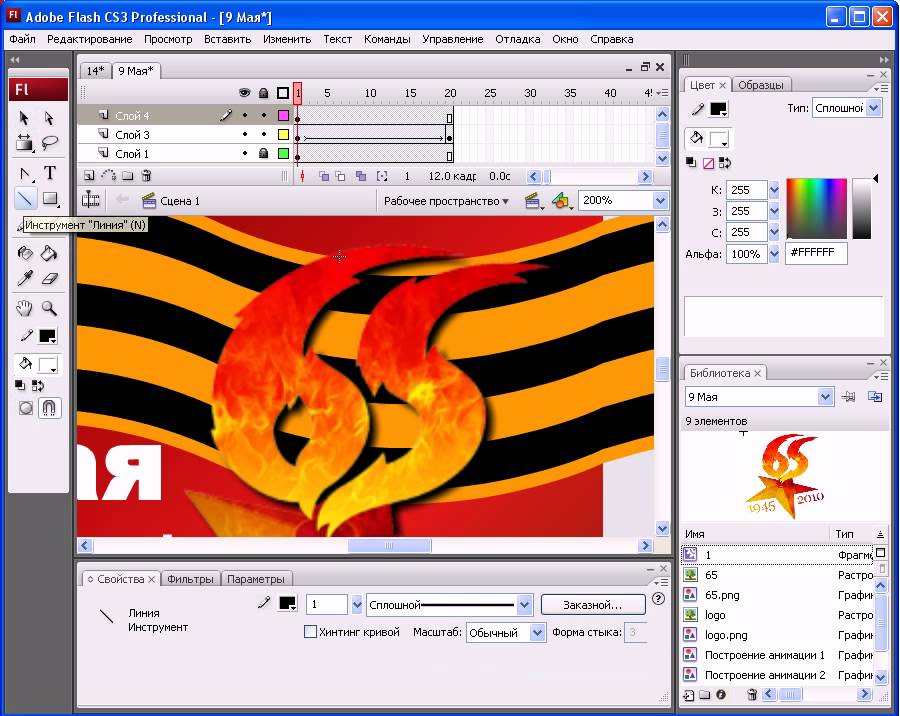Open the К red value dropdown arrow
This screenshot has width=900, height=716.
(774, 189)
